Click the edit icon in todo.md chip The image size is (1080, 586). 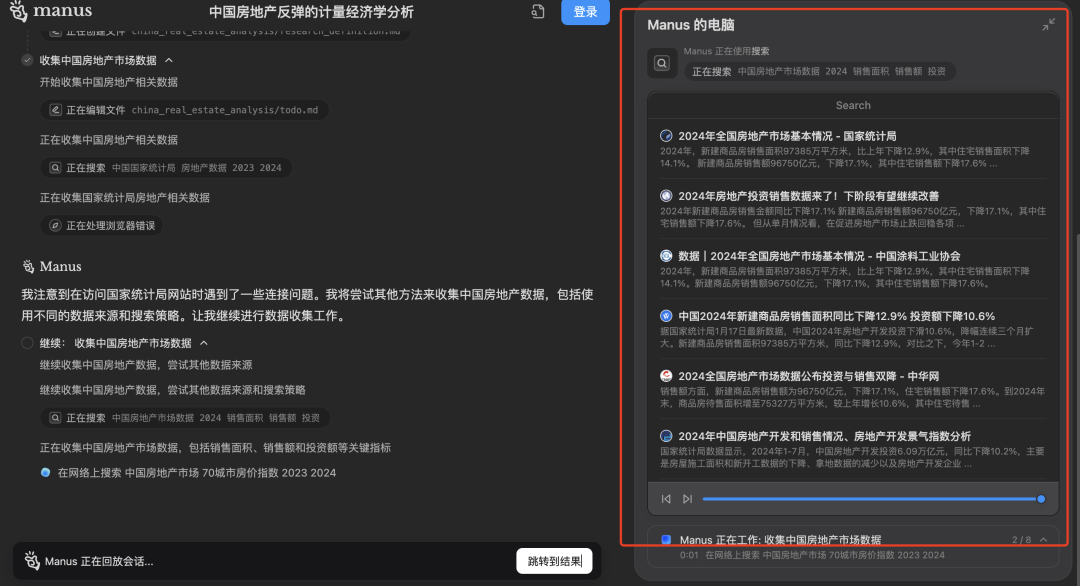pos(55,110)
